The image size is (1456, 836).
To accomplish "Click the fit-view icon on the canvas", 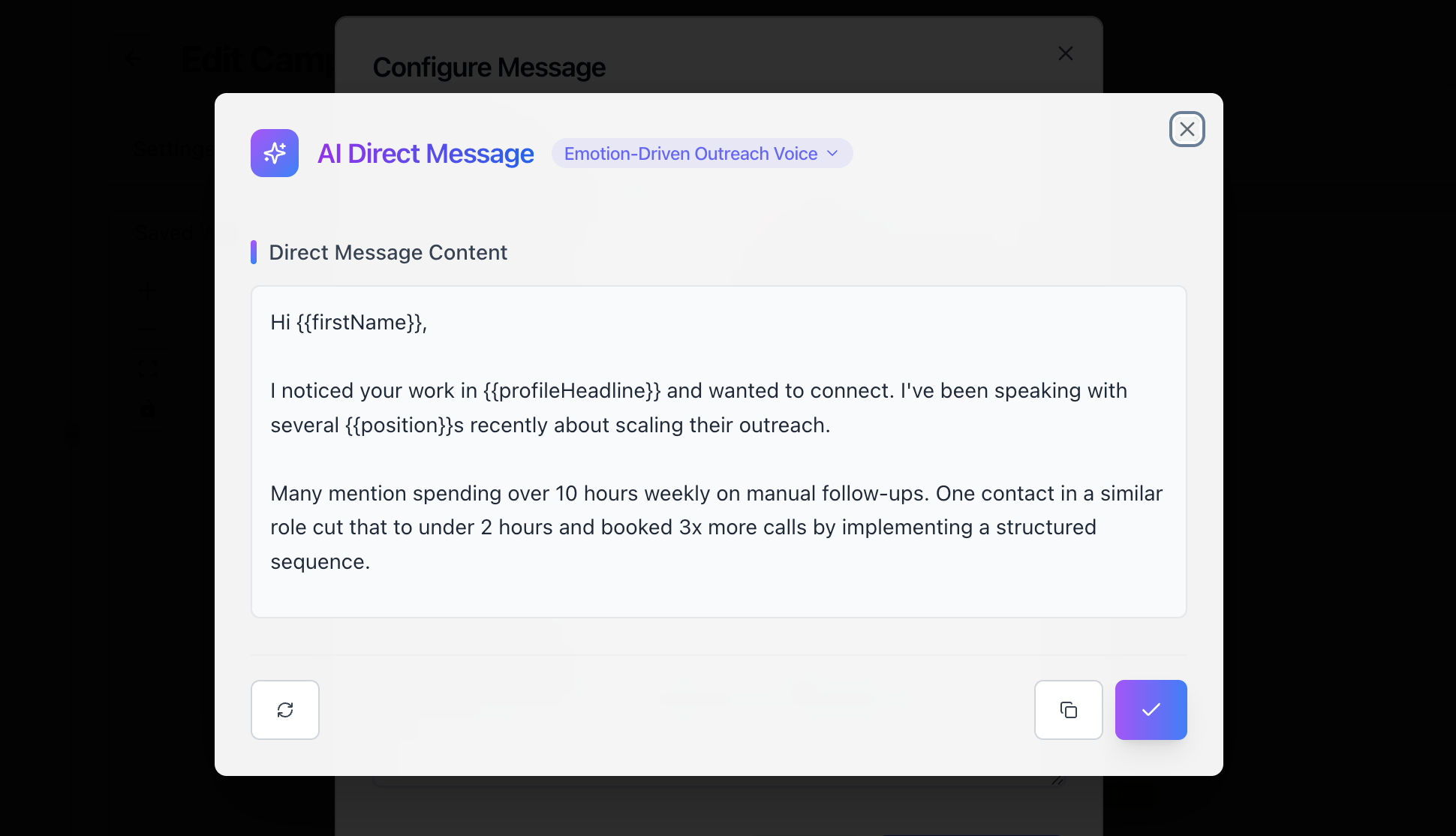I will pyautogui.click(x=147, y=368).
